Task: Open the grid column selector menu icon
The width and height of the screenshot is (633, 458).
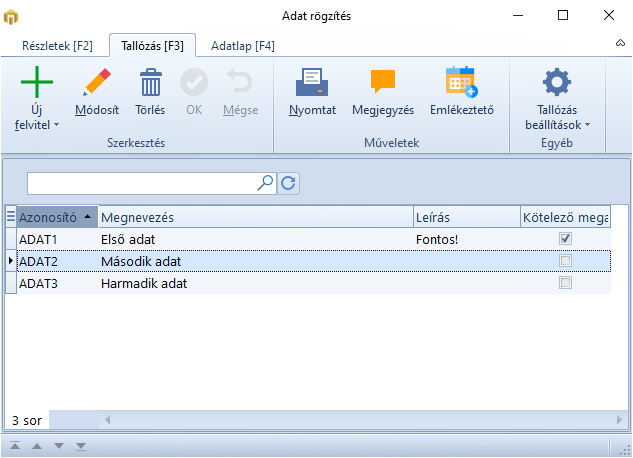Action: pos(11,216)
